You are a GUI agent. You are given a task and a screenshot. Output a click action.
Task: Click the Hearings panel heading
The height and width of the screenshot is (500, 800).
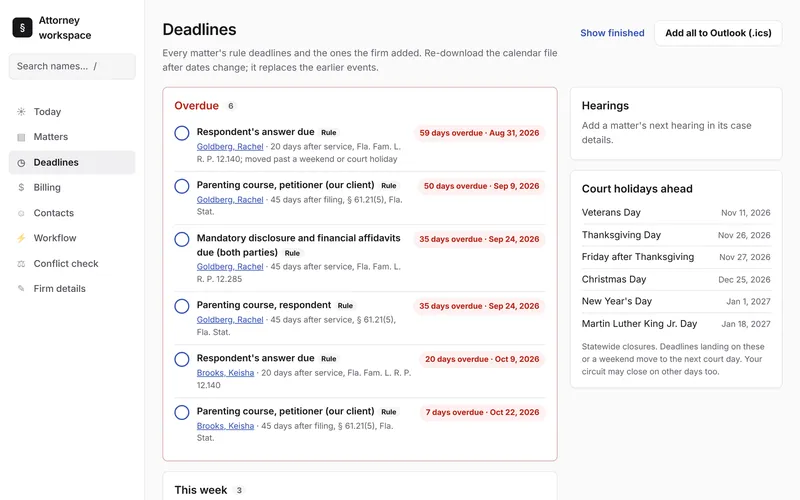click(x=605, y=106)
